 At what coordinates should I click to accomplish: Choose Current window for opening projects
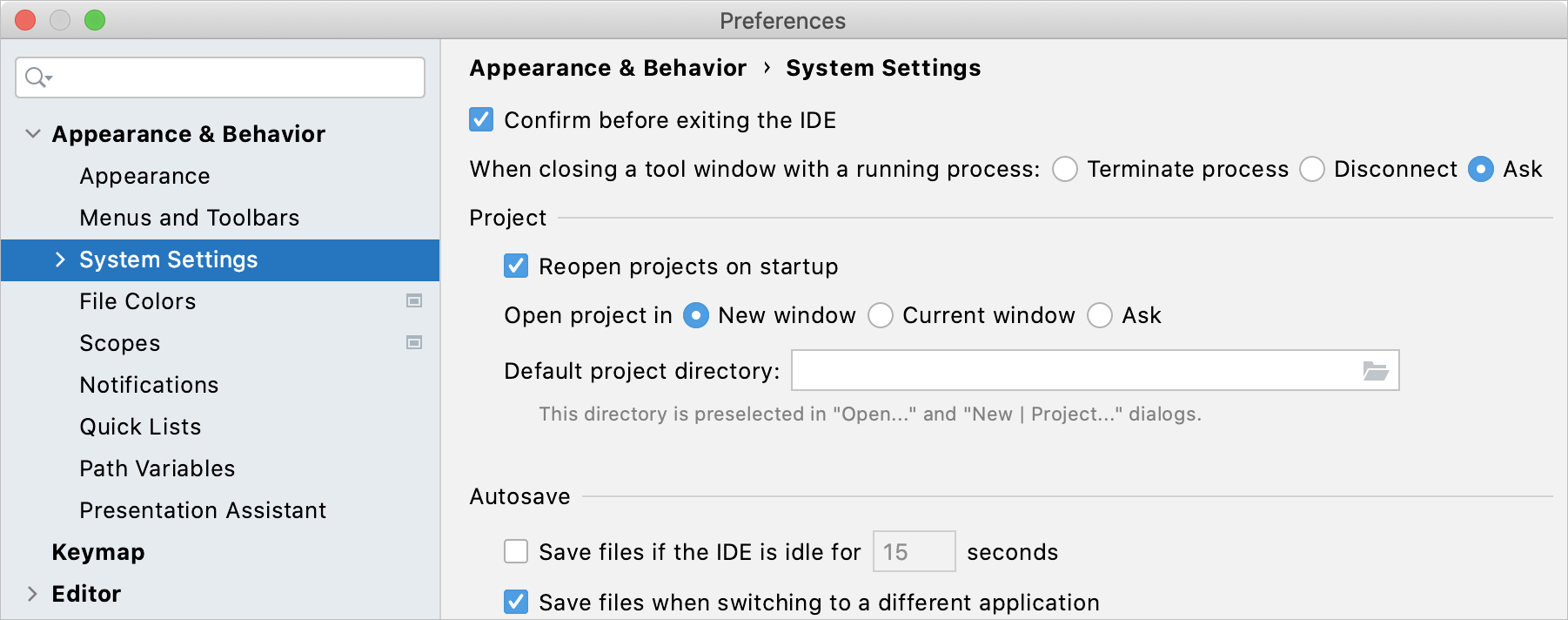(x=881, y=315)
